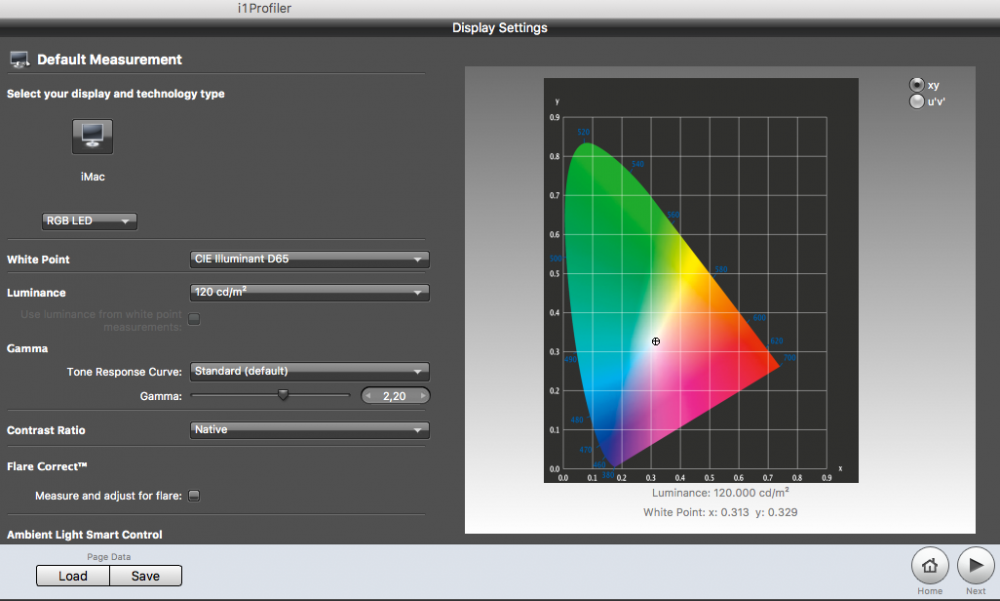
Task: Decrease gamma with the left stepper arrow
Action: (x=368, y=396)
